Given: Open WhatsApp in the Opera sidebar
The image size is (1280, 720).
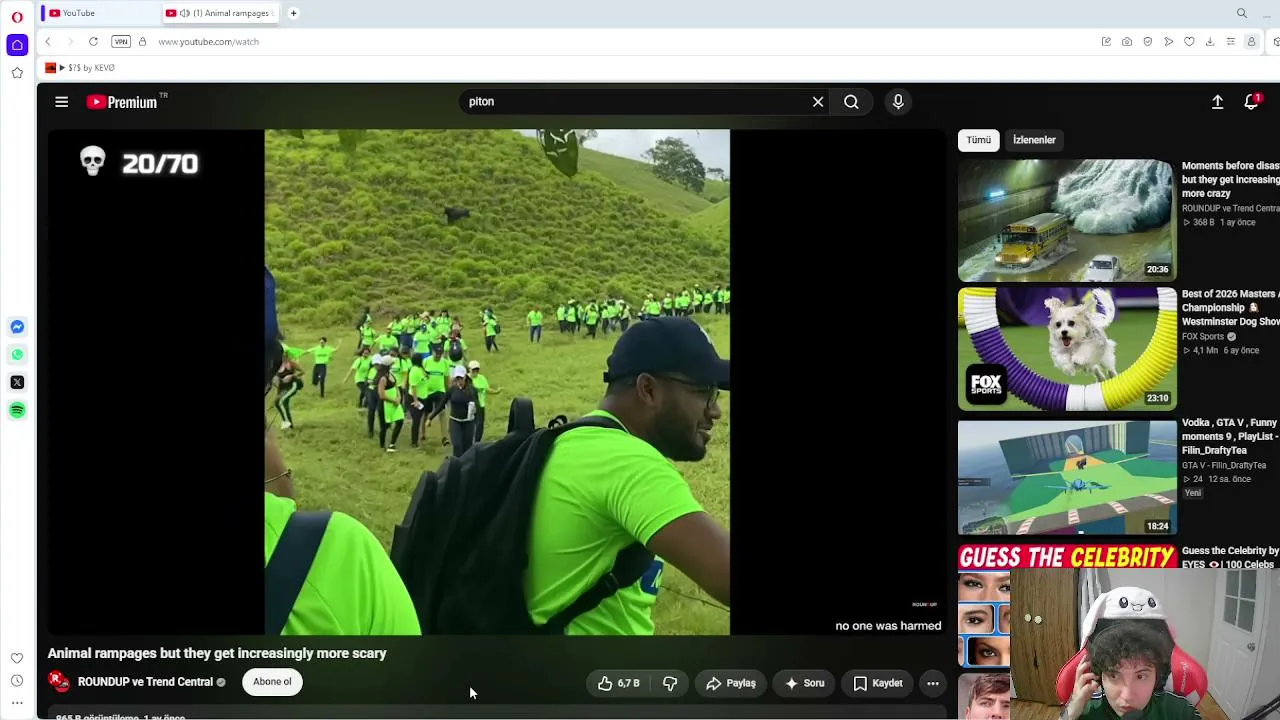Looking at the screenshot, I should [17, 355].
